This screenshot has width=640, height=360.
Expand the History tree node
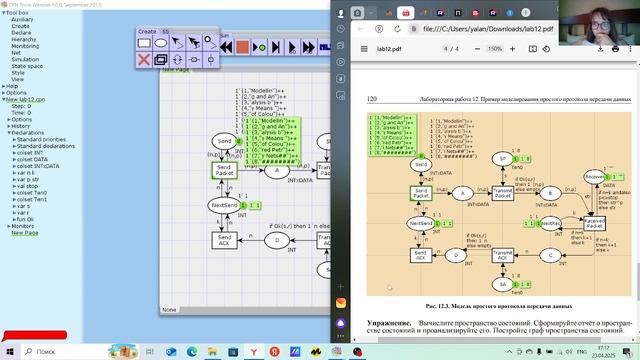coord(9,126)
